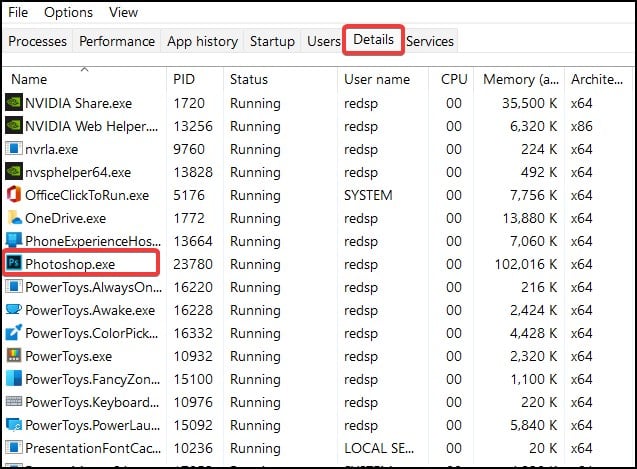Switch to the Services tab

(x=430, y=41)
